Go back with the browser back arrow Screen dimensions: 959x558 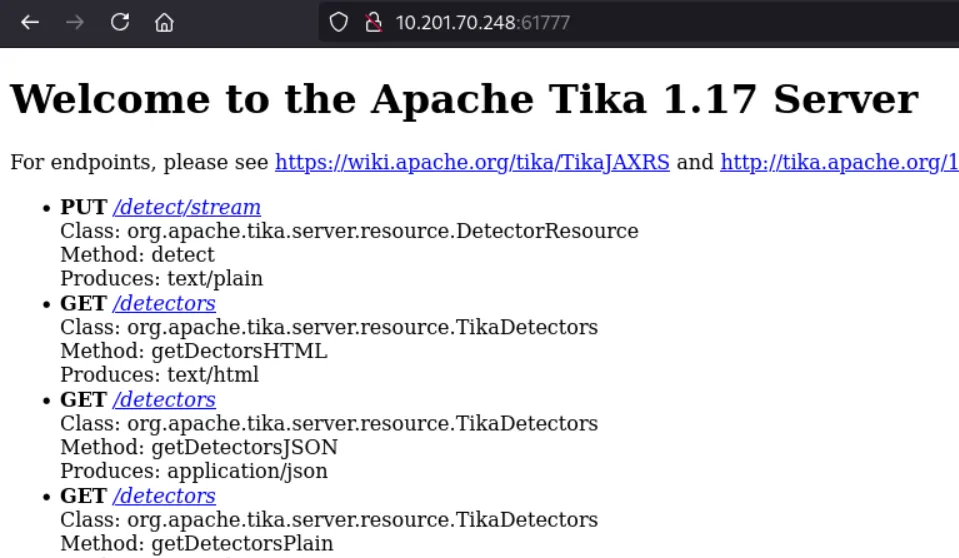pyautogui.click(x=29, y=23)
